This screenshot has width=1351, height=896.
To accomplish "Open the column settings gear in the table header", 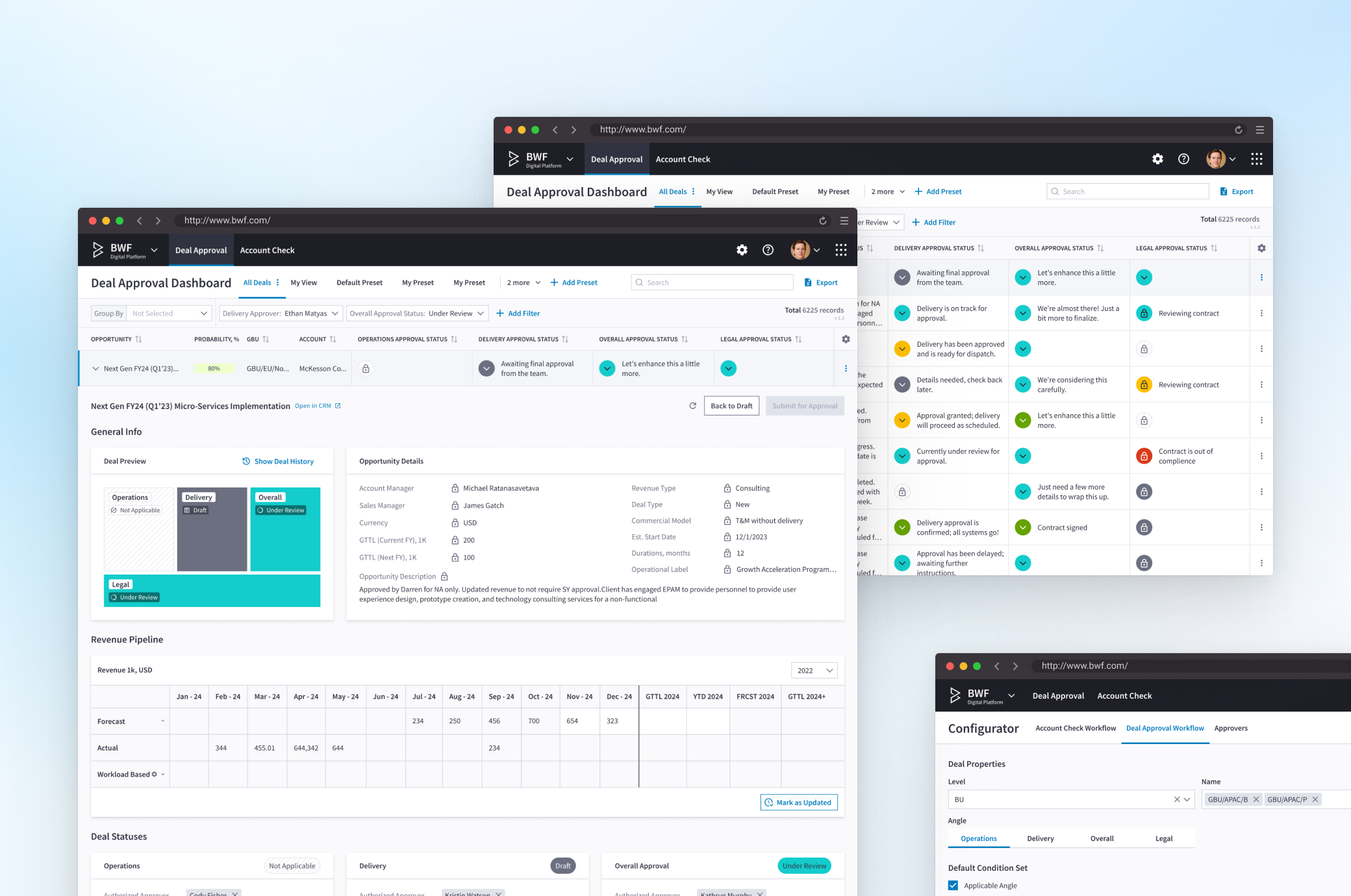I will pos(846,338).
